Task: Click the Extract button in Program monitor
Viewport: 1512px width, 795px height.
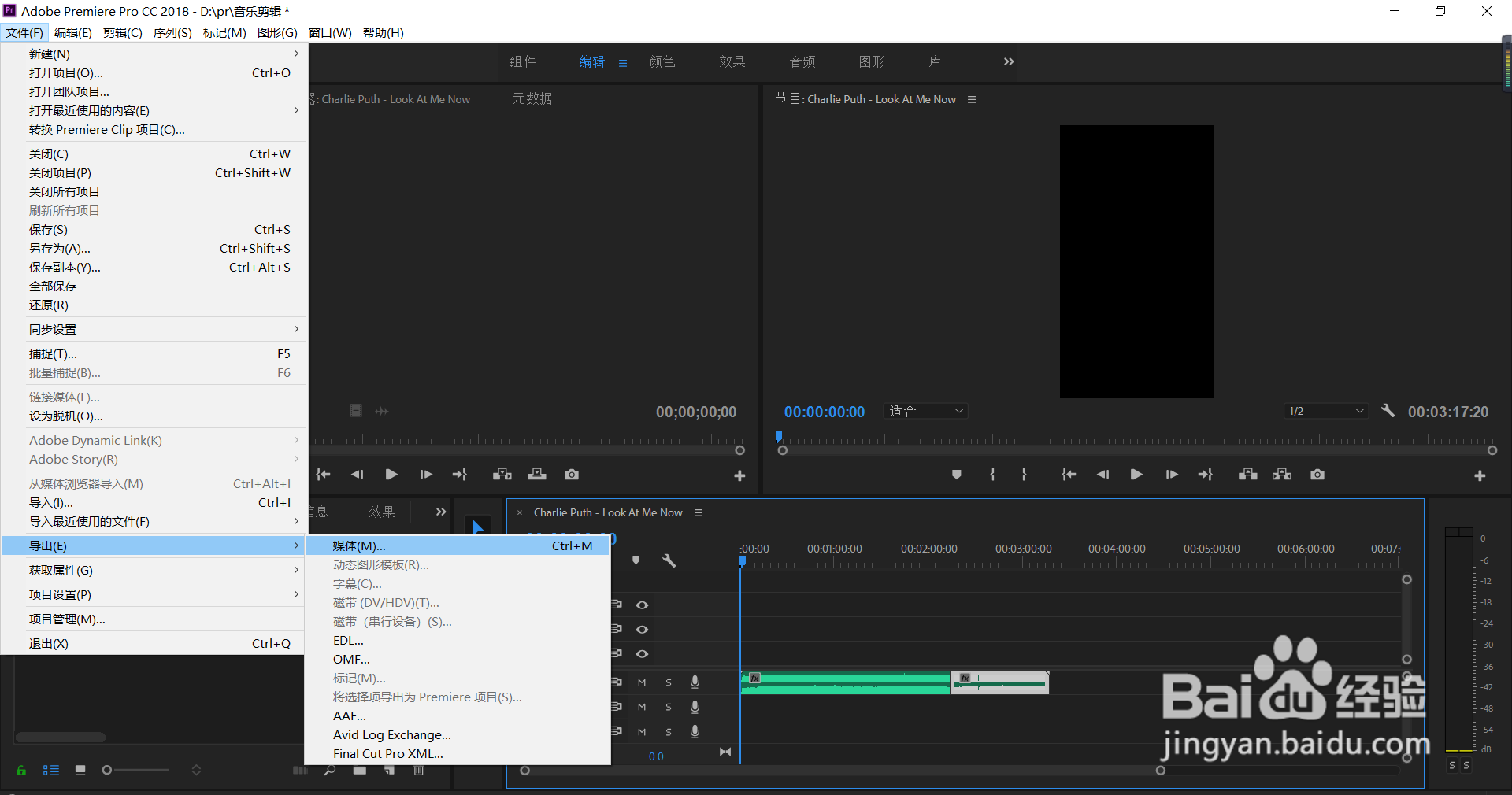Action: (1282, 475)
